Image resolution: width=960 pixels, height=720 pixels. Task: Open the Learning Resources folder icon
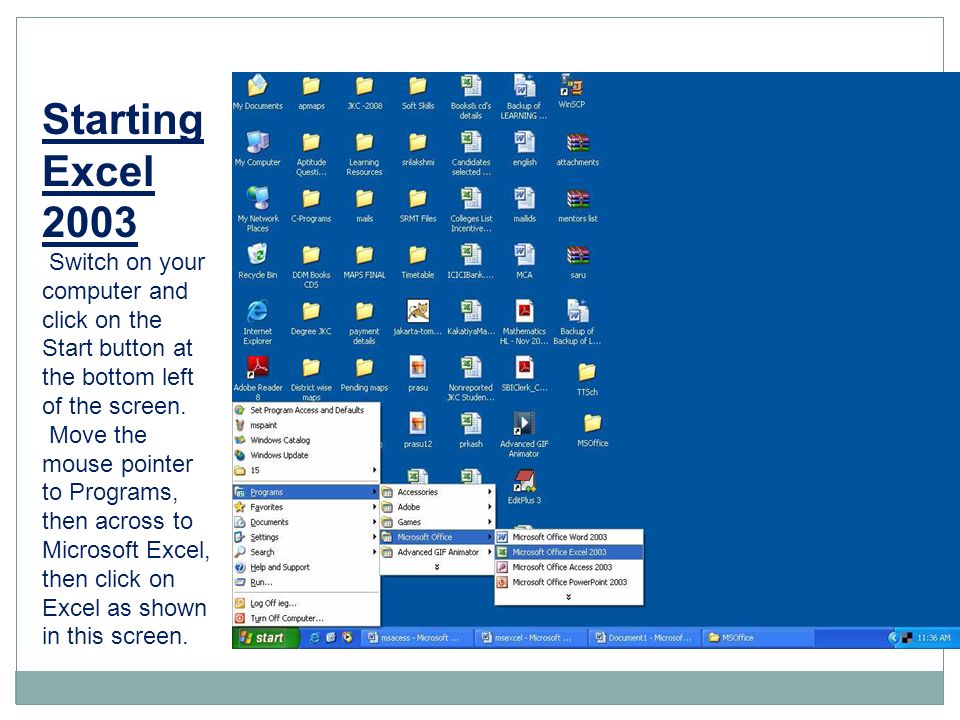click(x=364, y=153)
